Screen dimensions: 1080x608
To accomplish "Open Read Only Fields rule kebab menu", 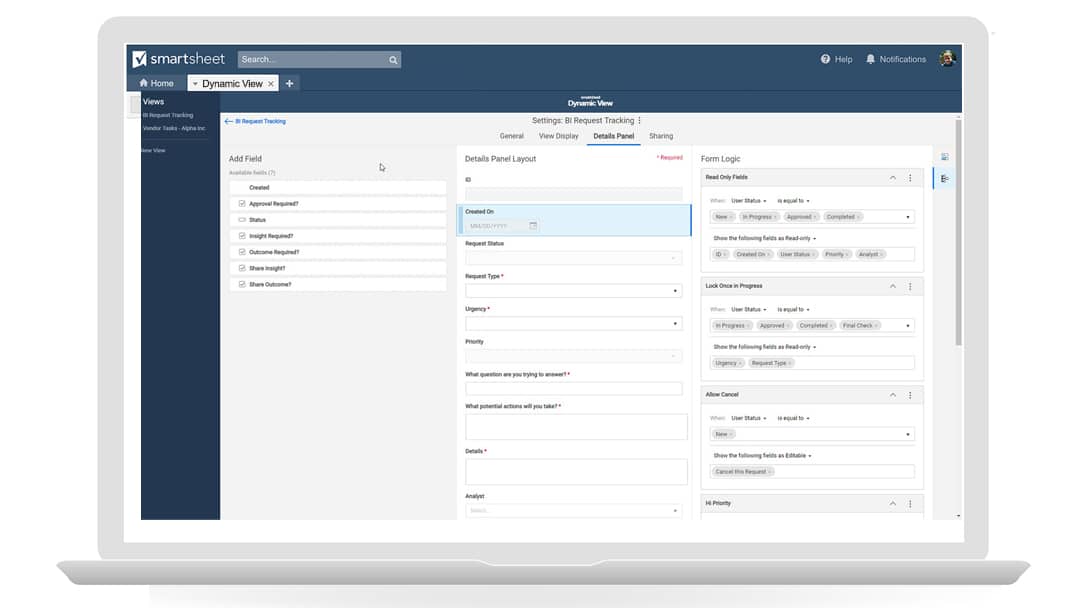I will coord(910,178).
